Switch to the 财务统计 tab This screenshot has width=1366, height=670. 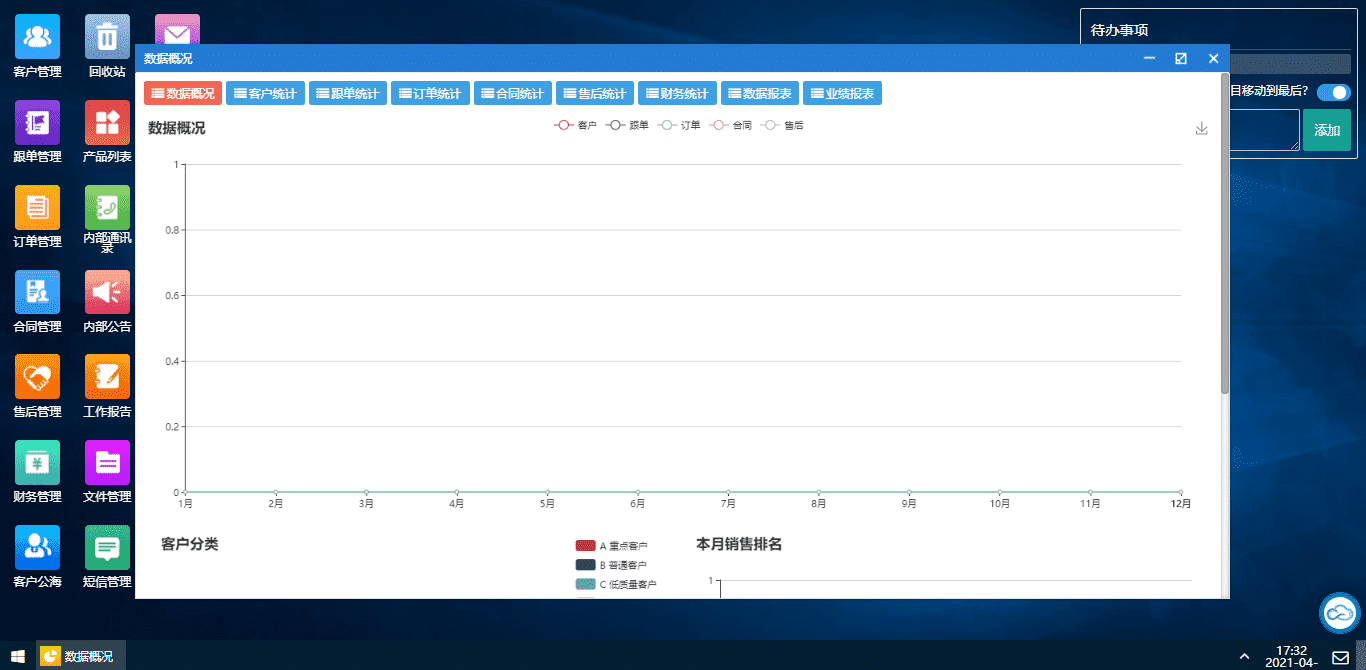(x=677, y=93)
